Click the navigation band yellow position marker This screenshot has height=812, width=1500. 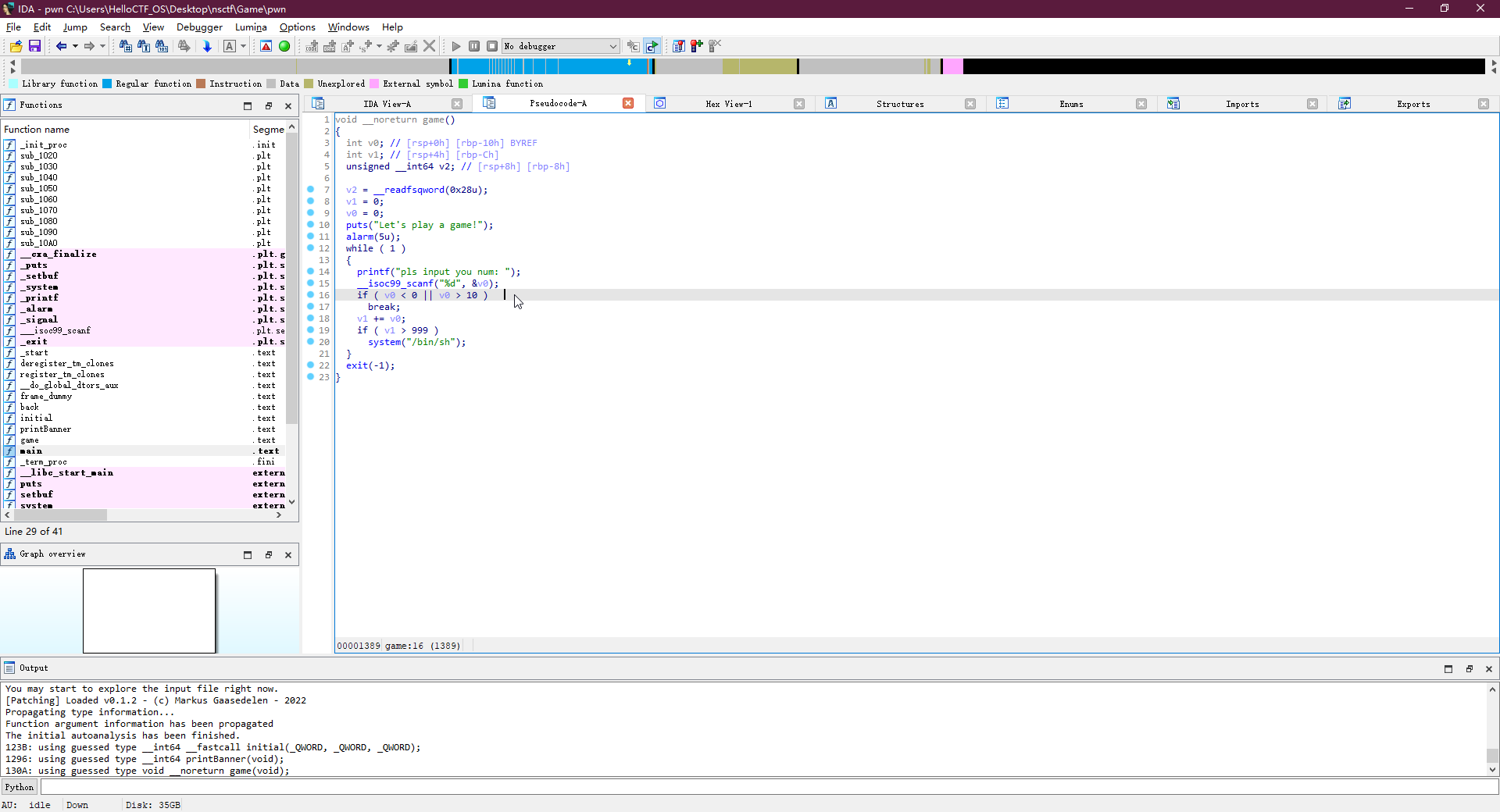(629, 63)
